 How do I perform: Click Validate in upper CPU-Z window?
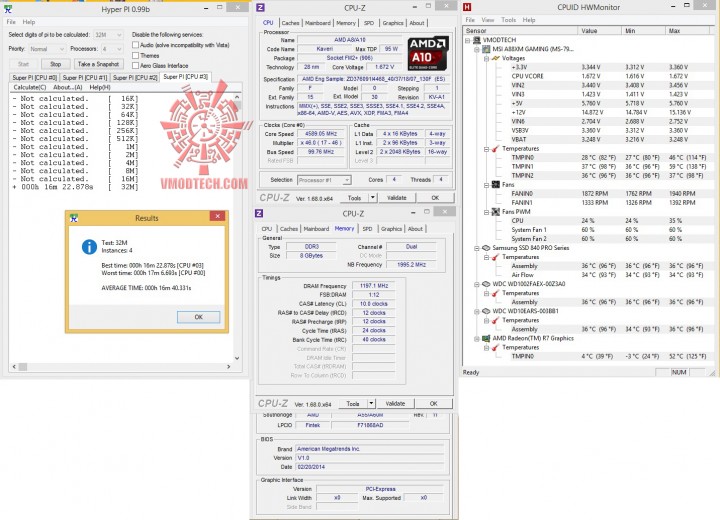[397, 198]
